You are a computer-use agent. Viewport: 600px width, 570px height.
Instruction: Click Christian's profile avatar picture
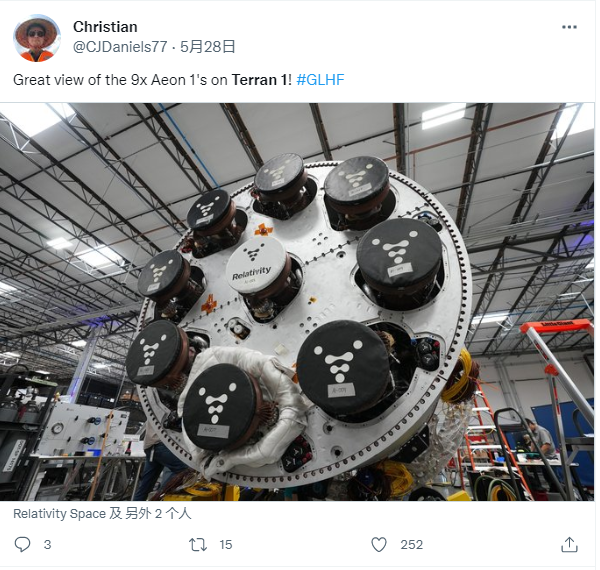pyautogui.click(x=37, y=38)
